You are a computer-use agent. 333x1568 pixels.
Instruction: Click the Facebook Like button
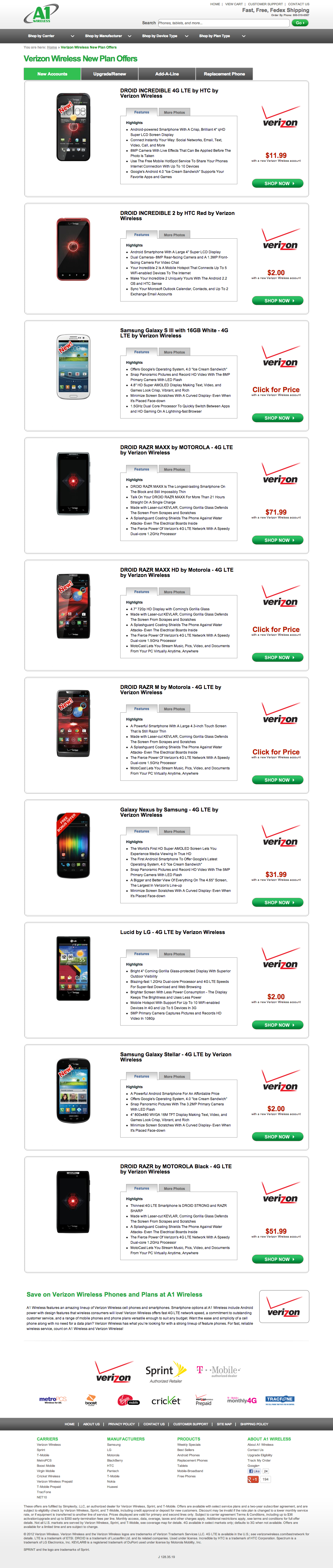(x=254, y=1471)
